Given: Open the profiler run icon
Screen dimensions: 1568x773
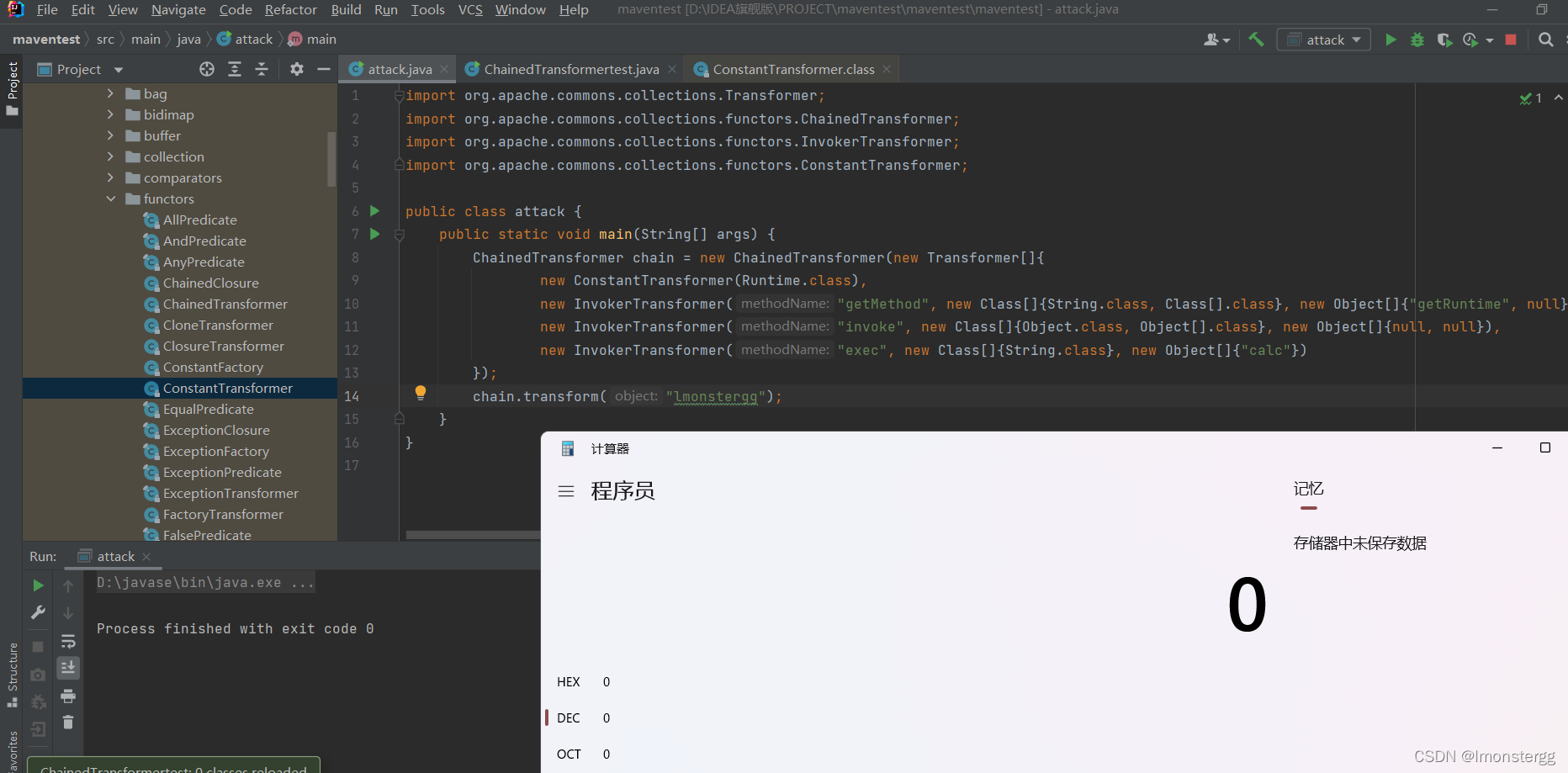Looking at the screenshot, I should (1470, 40).
